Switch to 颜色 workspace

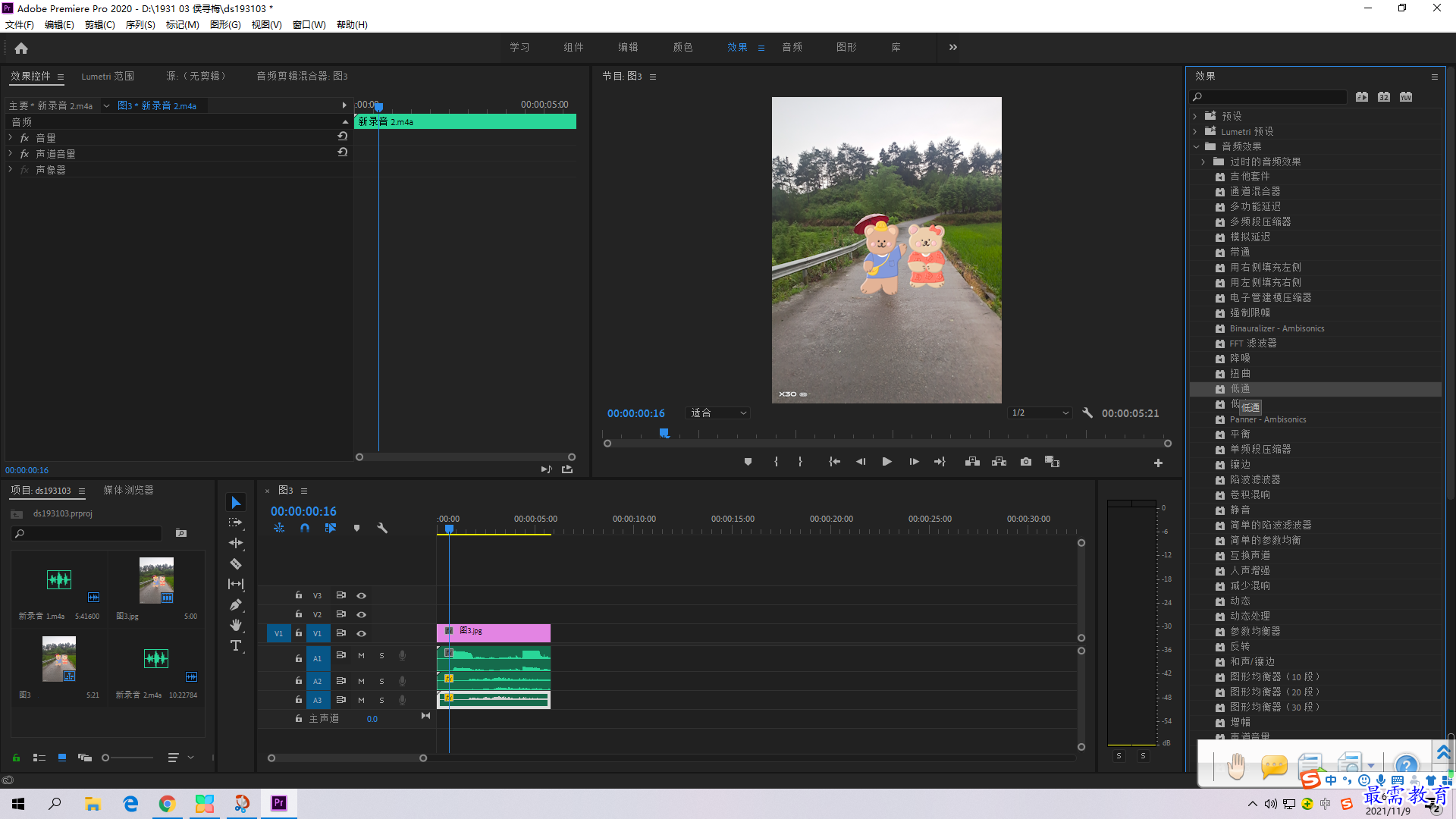pos(682,47)
